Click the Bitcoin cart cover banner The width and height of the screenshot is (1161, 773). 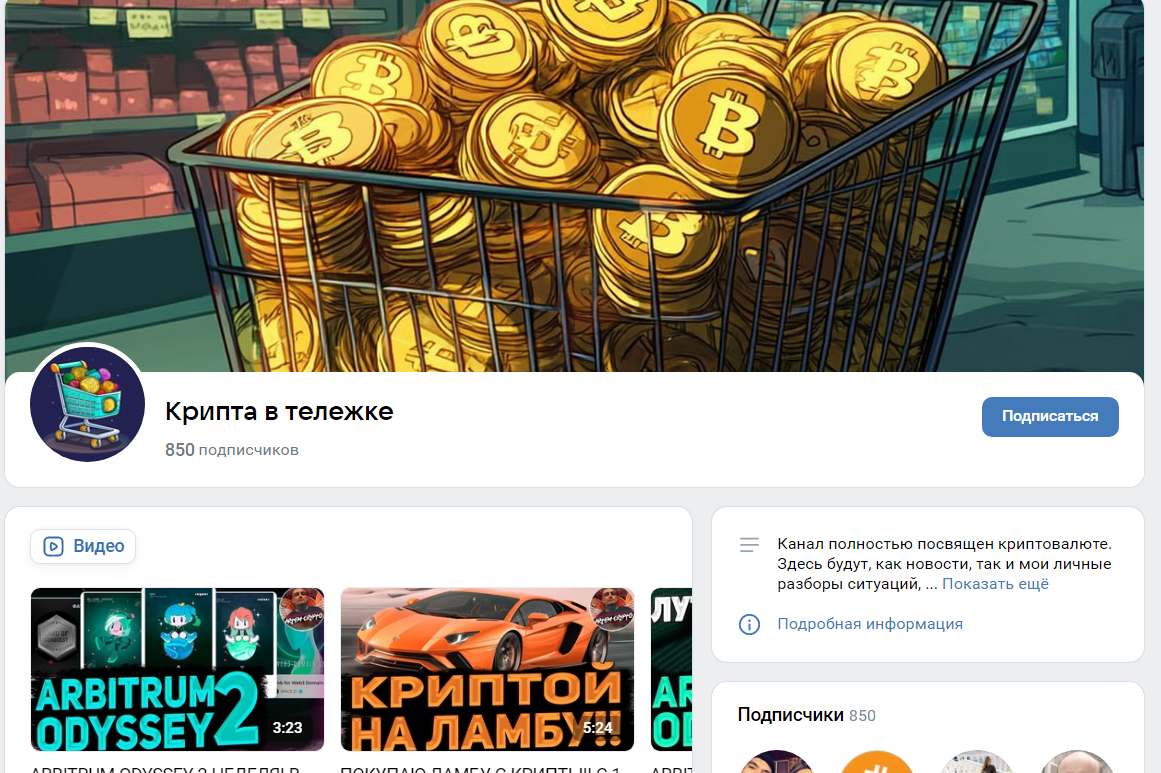tap(575, 185)
